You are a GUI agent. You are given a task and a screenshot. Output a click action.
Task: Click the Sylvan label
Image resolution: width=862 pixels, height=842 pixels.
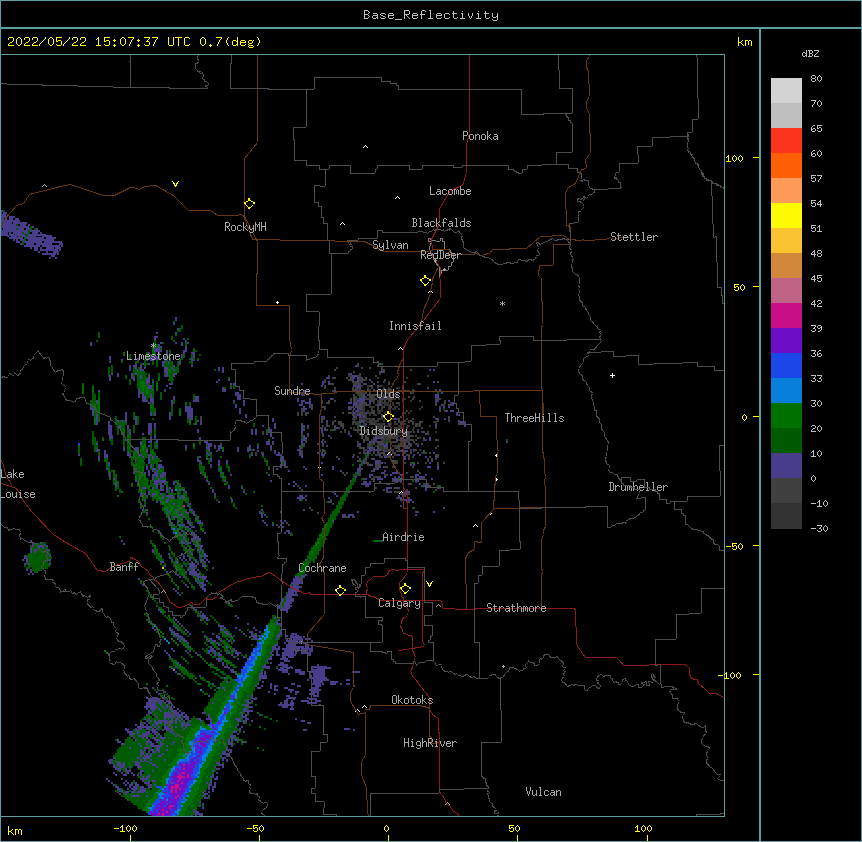tap(390, 245)
